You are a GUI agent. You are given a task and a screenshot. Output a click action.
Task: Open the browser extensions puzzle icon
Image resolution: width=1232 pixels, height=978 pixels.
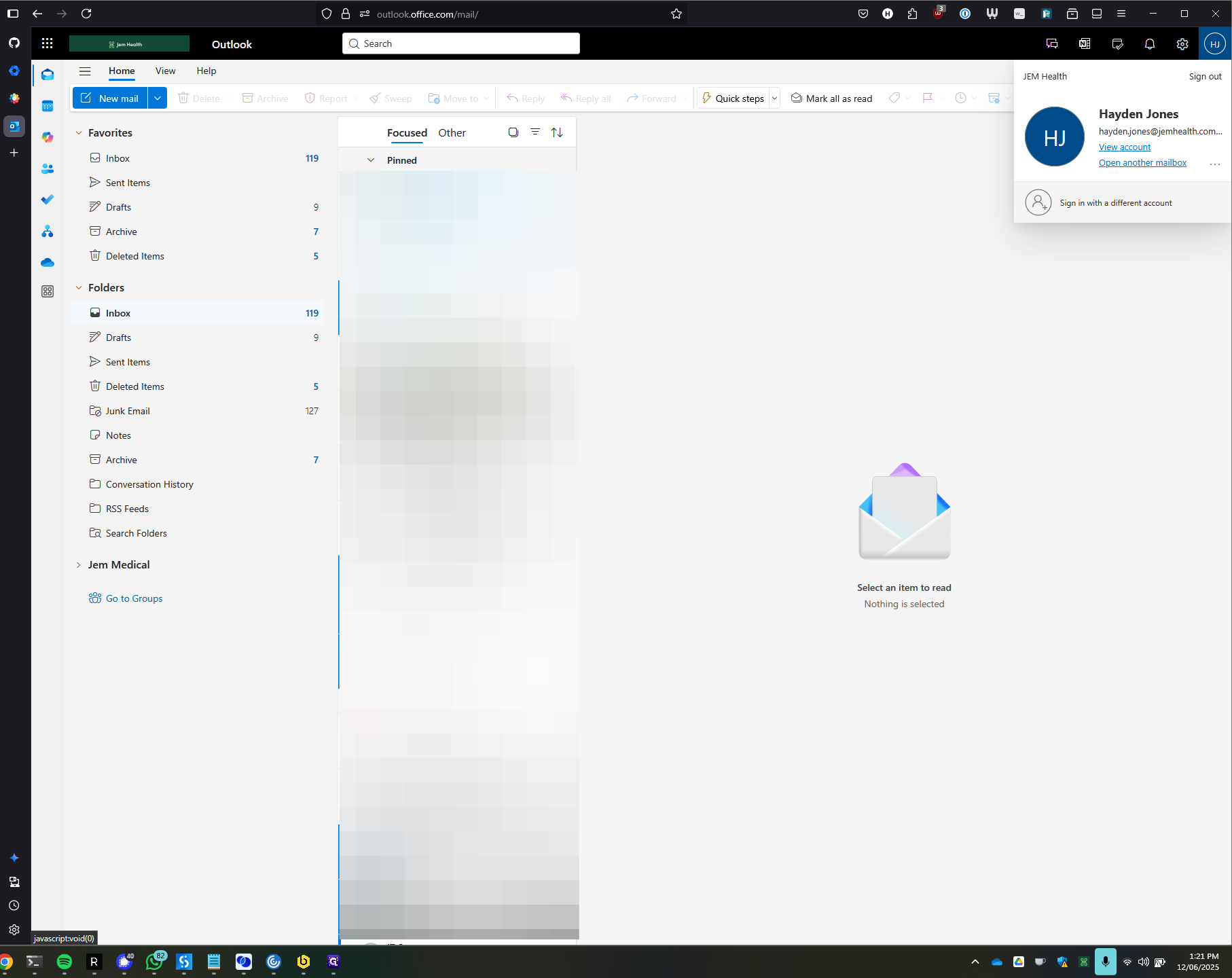(912, 14)
